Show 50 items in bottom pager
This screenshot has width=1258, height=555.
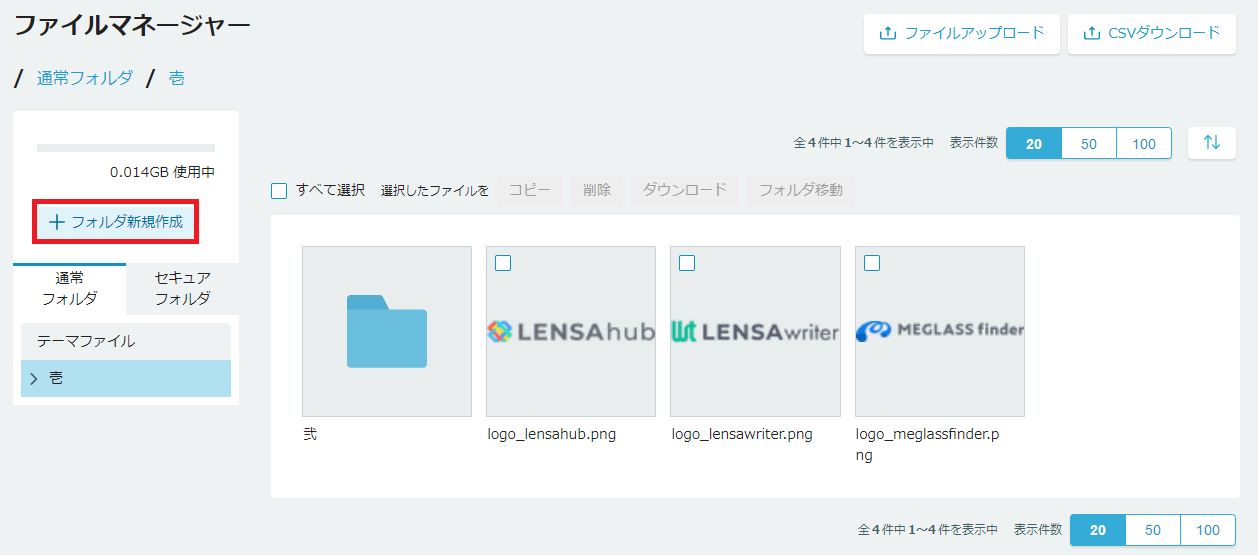(1153, 530)
